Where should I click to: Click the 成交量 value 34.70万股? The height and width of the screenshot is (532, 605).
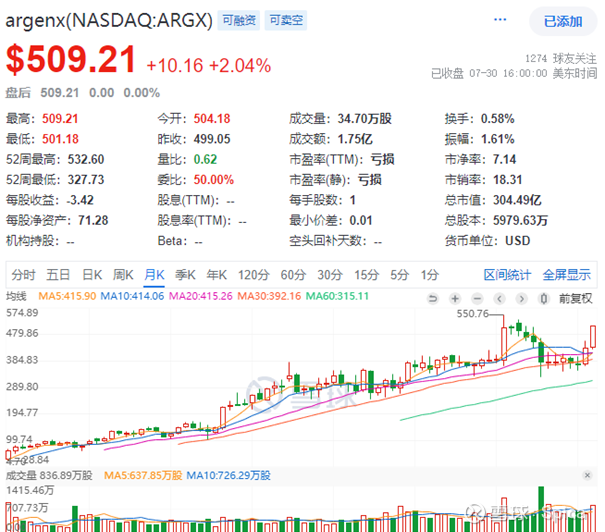coord(365,119)
